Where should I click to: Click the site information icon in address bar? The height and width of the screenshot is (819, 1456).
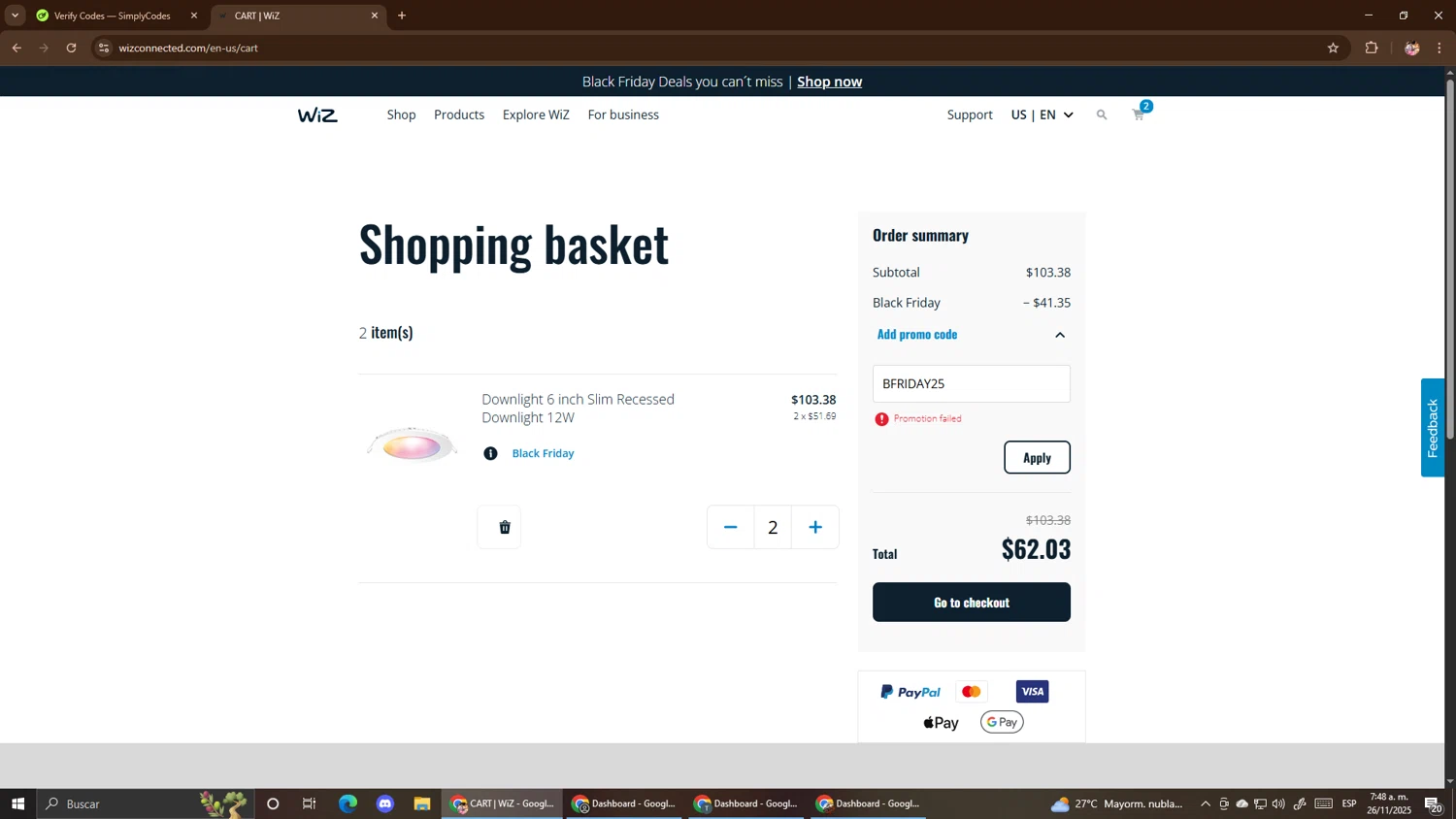(104, 48)
